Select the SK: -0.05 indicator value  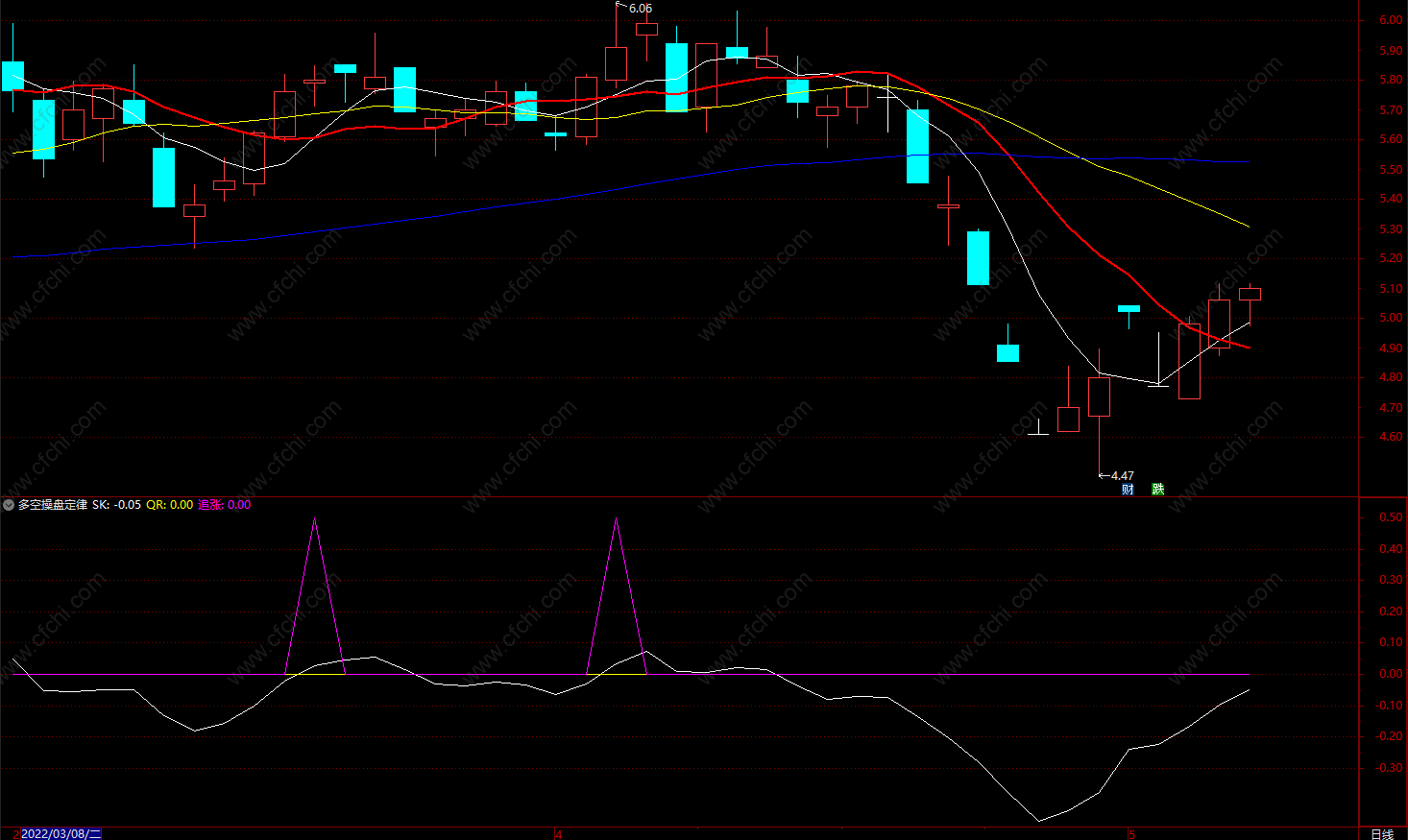116,505
